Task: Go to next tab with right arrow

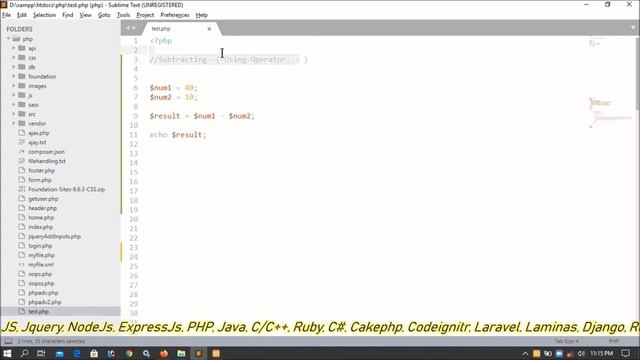Action: 134,28
